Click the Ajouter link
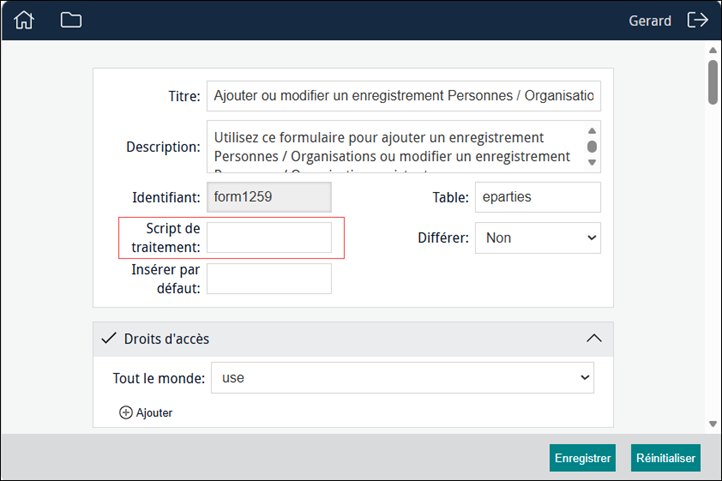722x481 pixels. coord(154,412)
